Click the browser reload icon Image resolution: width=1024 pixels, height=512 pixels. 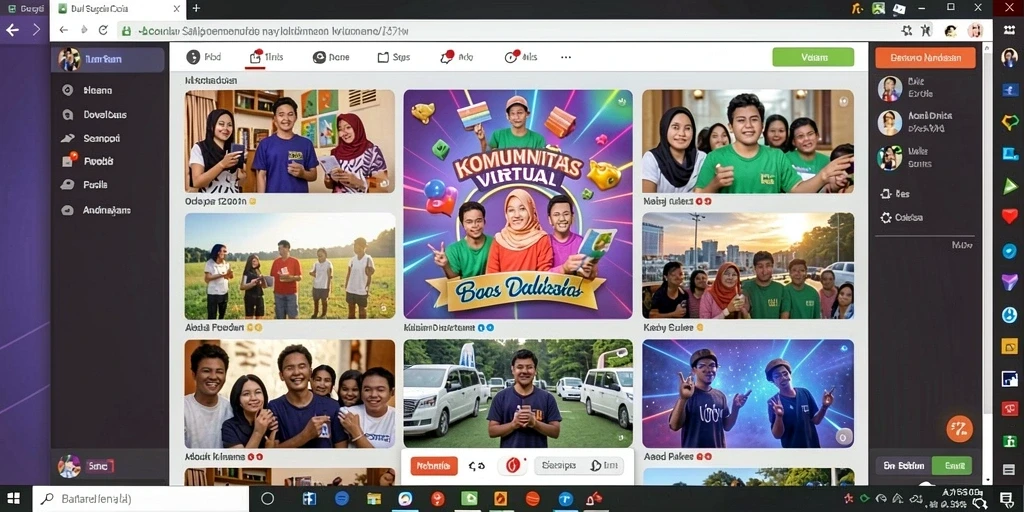pyautogui.click(x=103, y=30)
